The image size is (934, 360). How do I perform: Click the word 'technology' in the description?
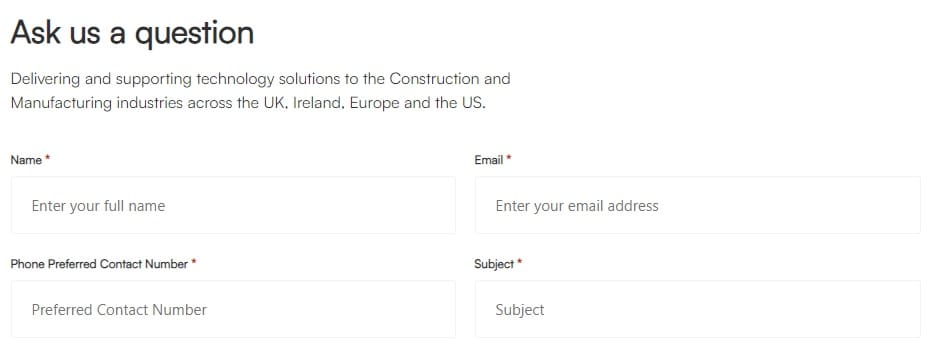pos(235,79)
